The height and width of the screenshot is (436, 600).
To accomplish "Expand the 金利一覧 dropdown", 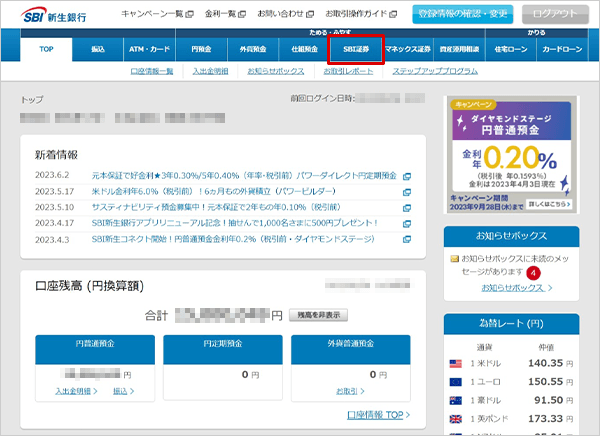I will tap(223, 14).
